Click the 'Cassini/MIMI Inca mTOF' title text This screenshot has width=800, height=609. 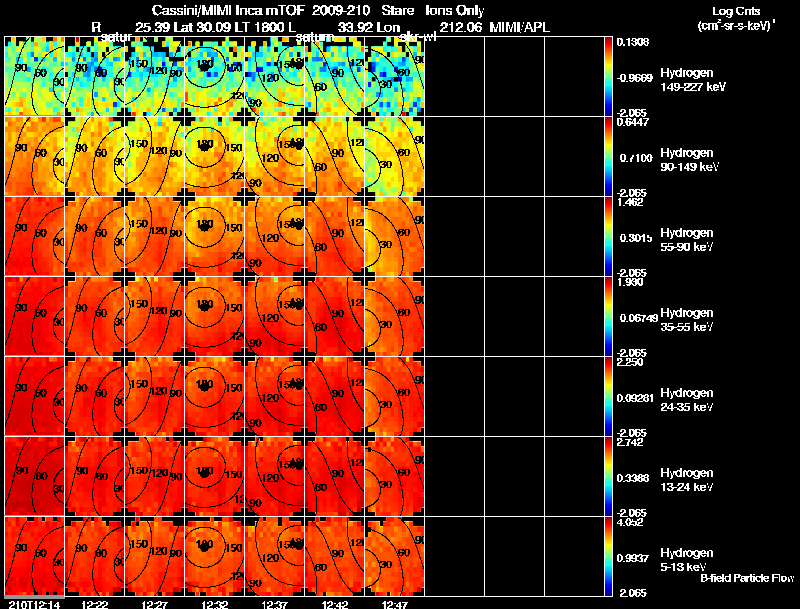tap(228, 11)
